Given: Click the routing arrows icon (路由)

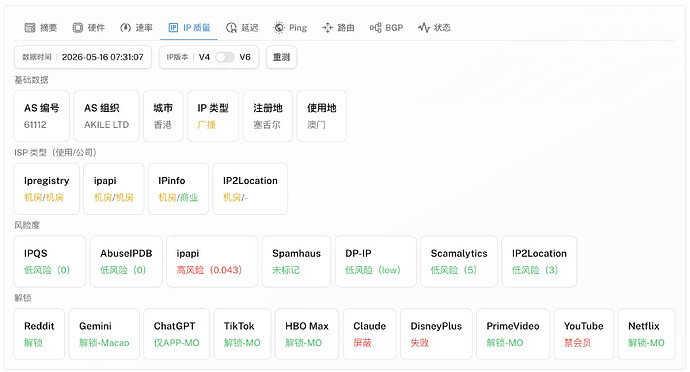Looking at the screenshot, I should coord(327,28).
